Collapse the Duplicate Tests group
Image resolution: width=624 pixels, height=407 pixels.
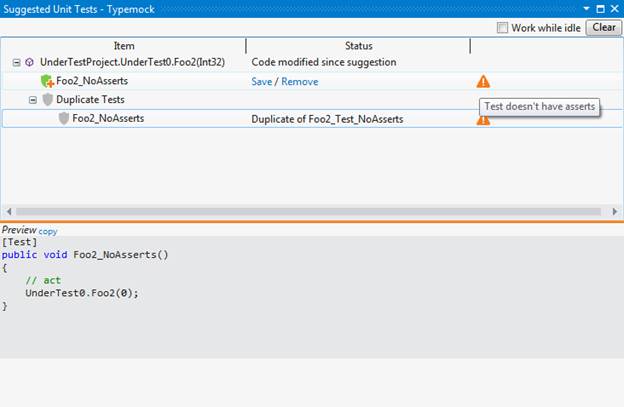pyautogui.click(x=33, y=100)
